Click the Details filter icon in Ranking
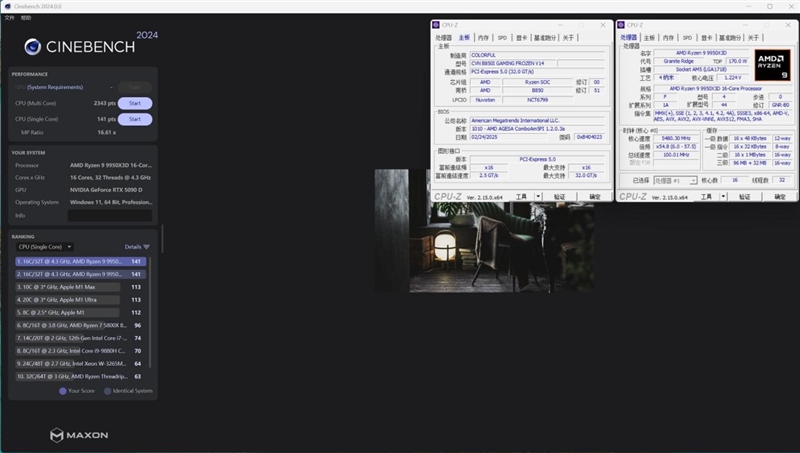The width and height of the screenshot is (800, 453). tap(146, 246)
